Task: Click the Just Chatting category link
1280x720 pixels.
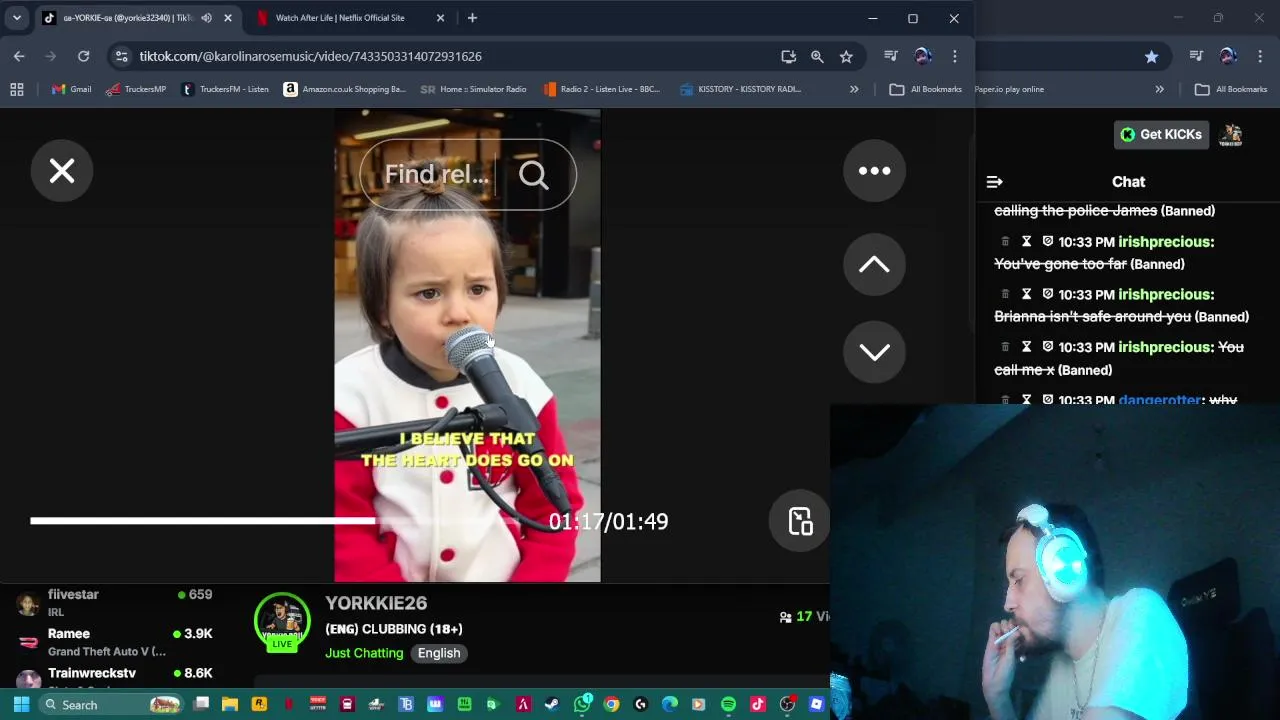Action: click(x=364, y=653)
